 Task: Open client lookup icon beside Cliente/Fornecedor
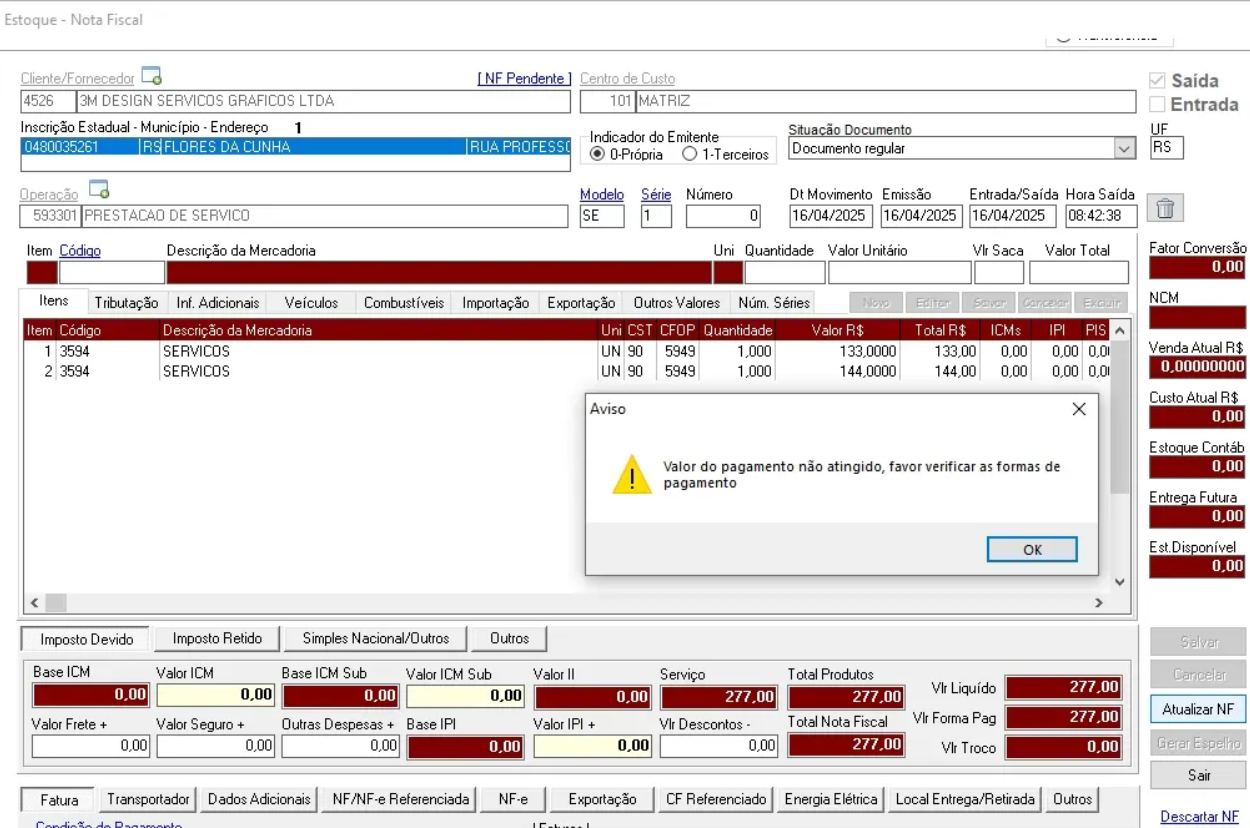tap(151, 77)
